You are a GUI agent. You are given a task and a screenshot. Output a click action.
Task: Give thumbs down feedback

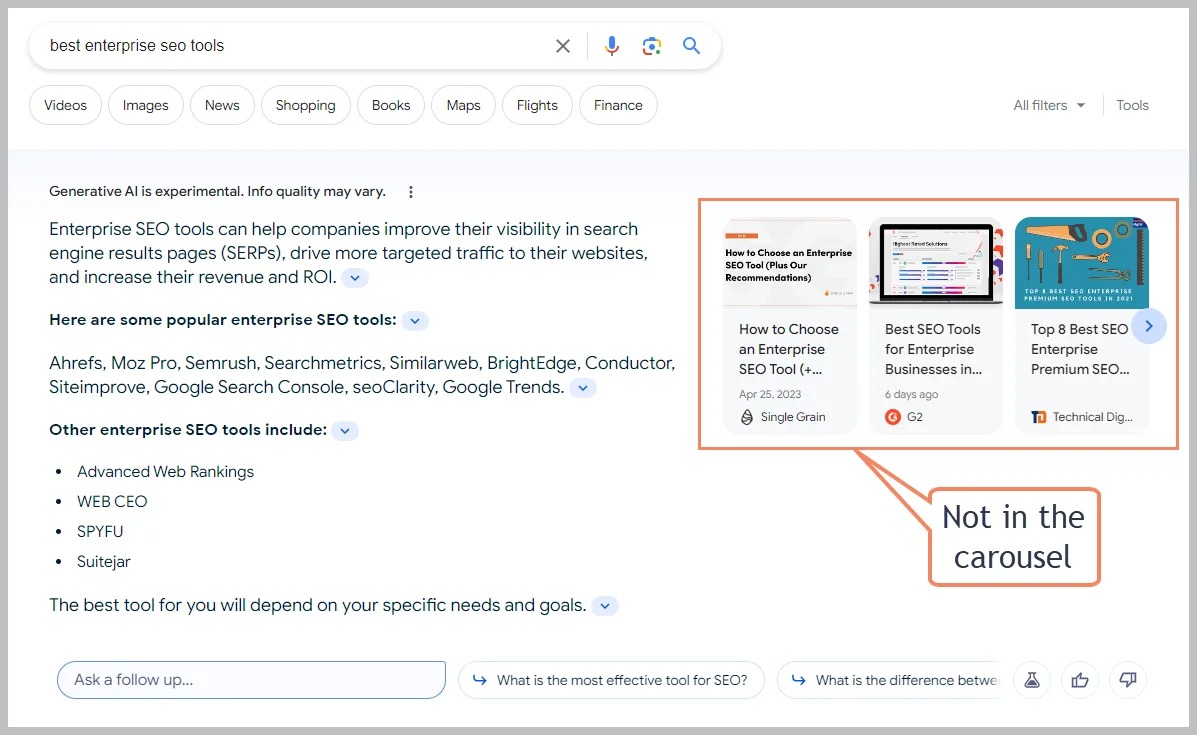coord(1128,679)
